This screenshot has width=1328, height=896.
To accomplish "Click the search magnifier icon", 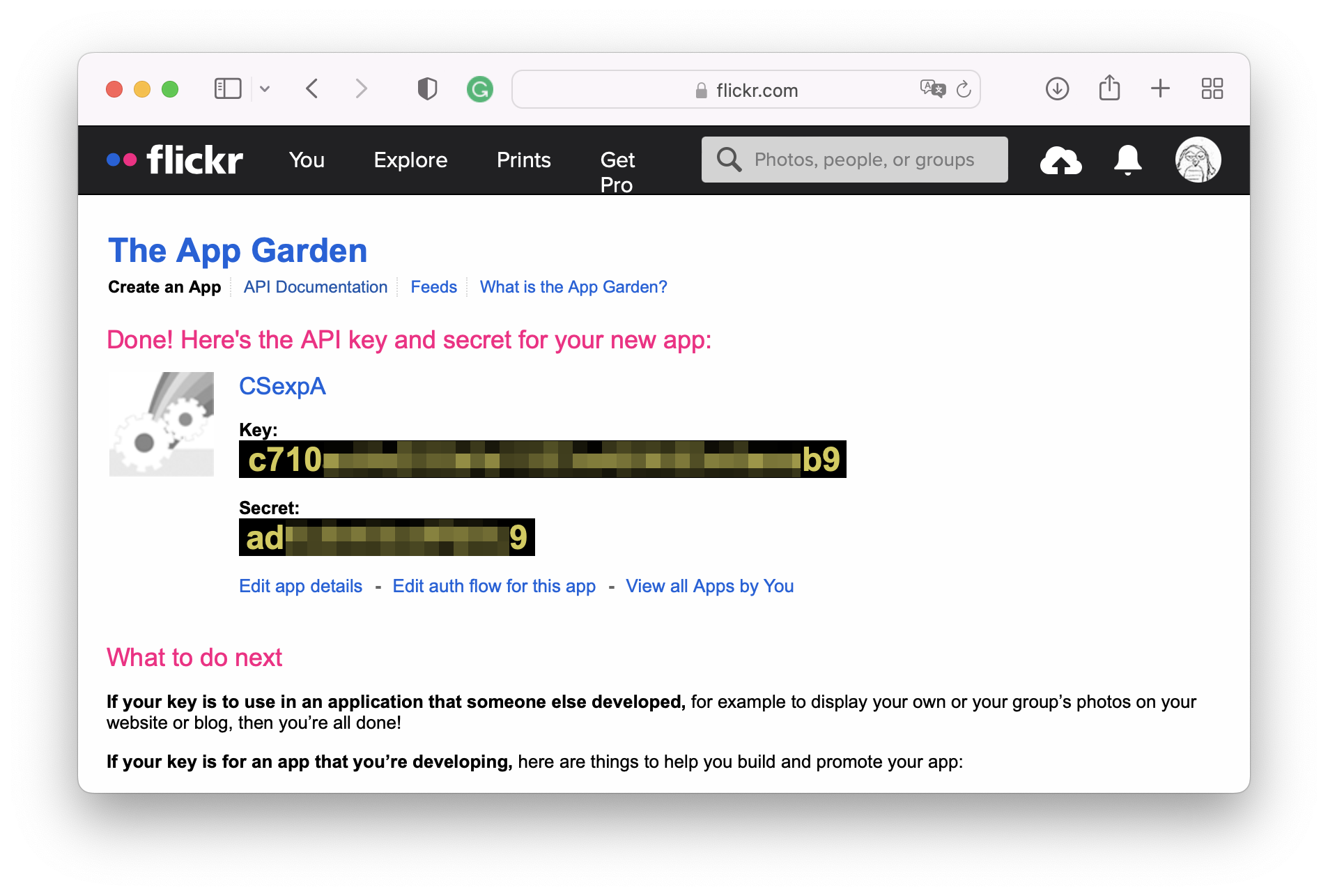I will (729, 160).
